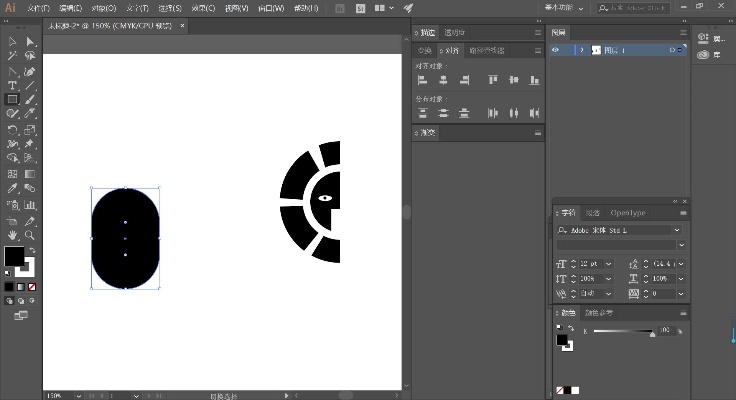Select the Type tool
The width and height of the screenshot is (736, 400).
12,85
